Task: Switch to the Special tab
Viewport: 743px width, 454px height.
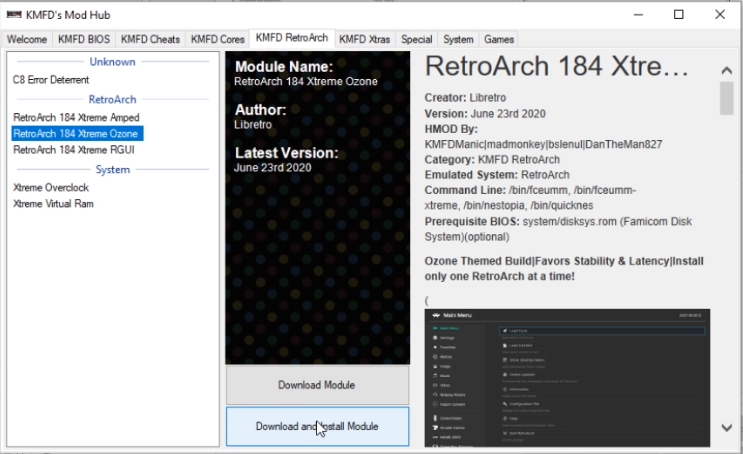Action: 417,39
